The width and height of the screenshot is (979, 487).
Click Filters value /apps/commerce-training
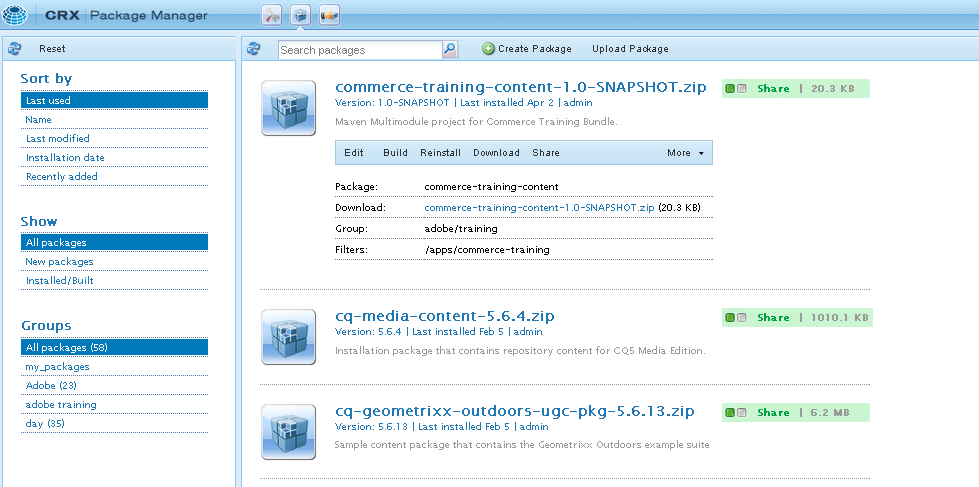pos(487,250)
